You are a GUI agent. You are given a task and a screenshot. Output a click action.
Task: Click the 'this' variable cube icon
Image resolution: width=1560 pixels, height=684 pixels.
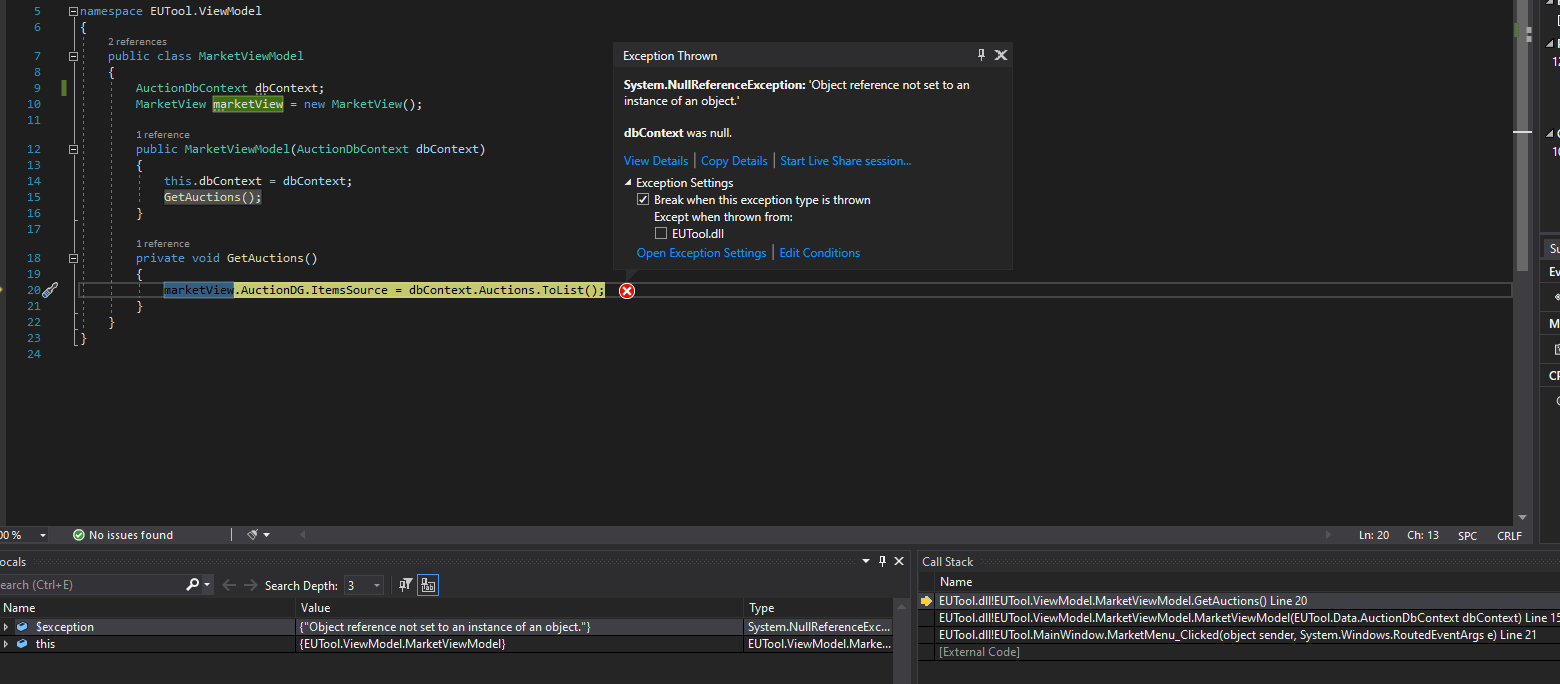click(22, 644)
